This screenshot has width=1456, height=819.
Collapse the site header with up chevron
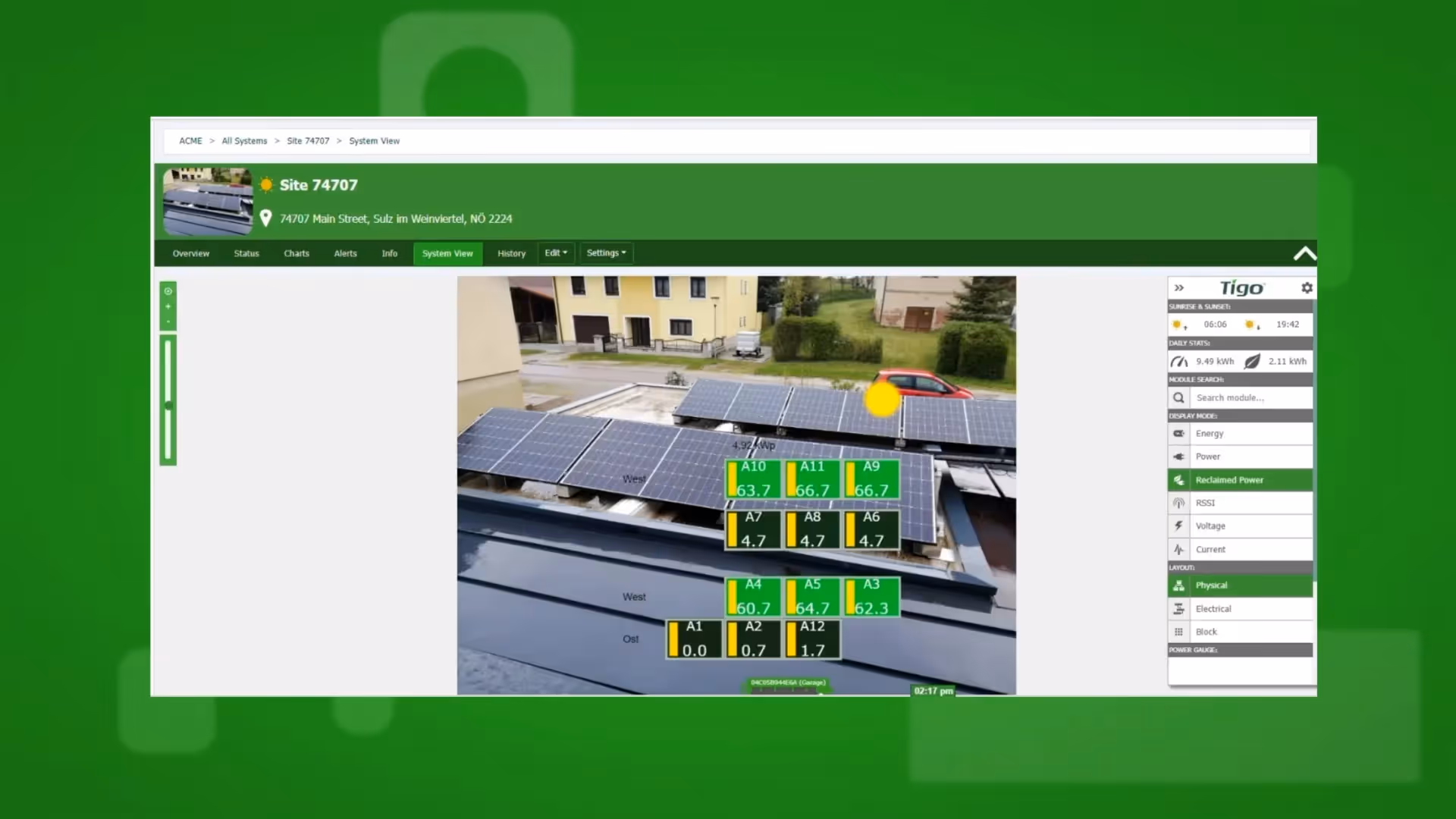pyautogui.click(x=1304, y=254)
